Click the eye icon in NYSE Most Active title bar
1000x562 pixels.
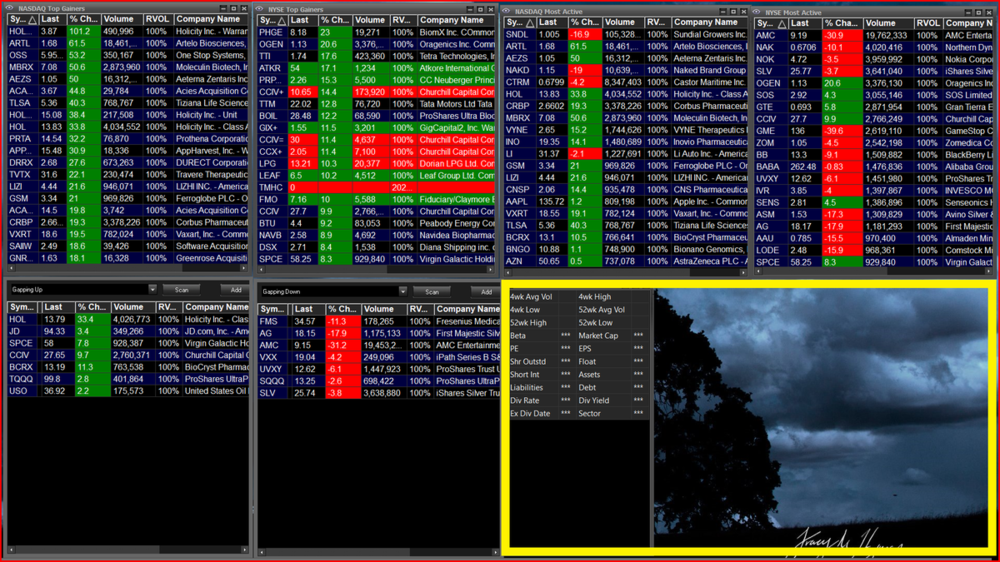click(756, 11)
